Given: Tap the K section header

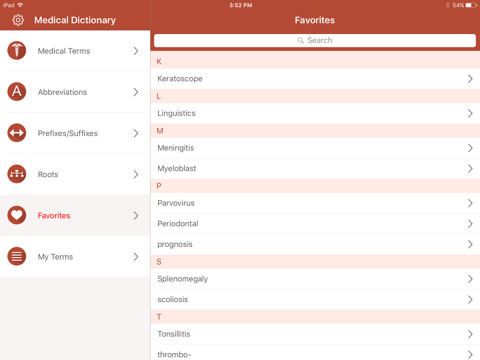Looking at the screenshot, I should pyautogui.click(x=315, y=61).
